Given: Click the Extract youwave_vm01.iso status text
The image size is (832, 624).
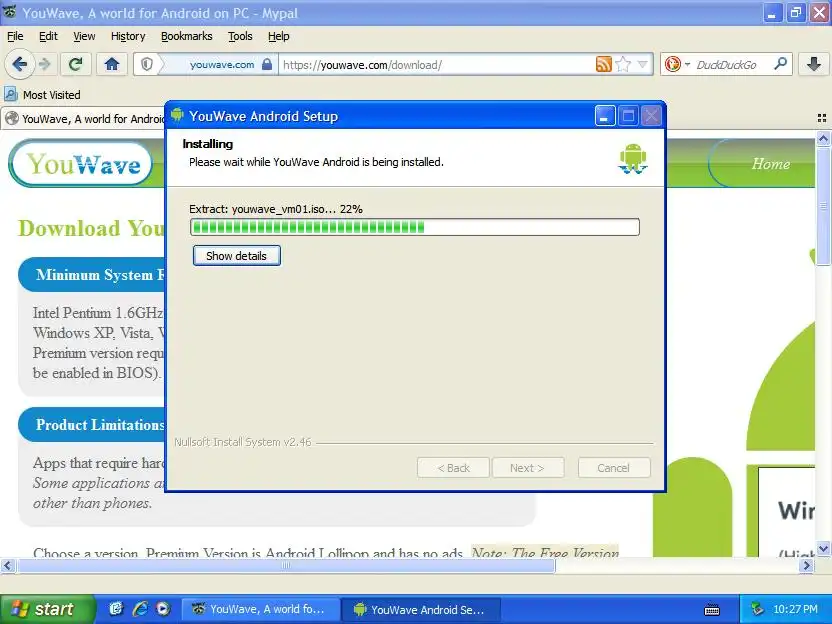Looking at the screenshot, I should 276,209.
